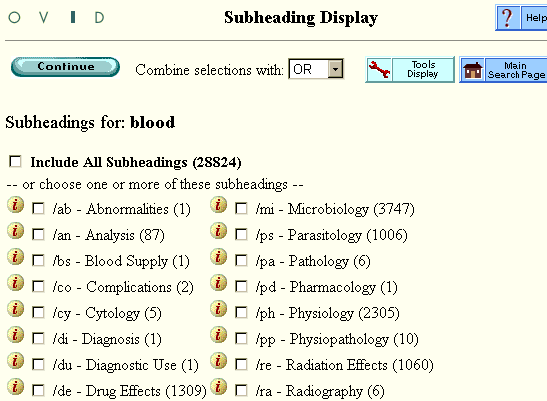
Task: Click the Continue button
Action: coord(66,67)
